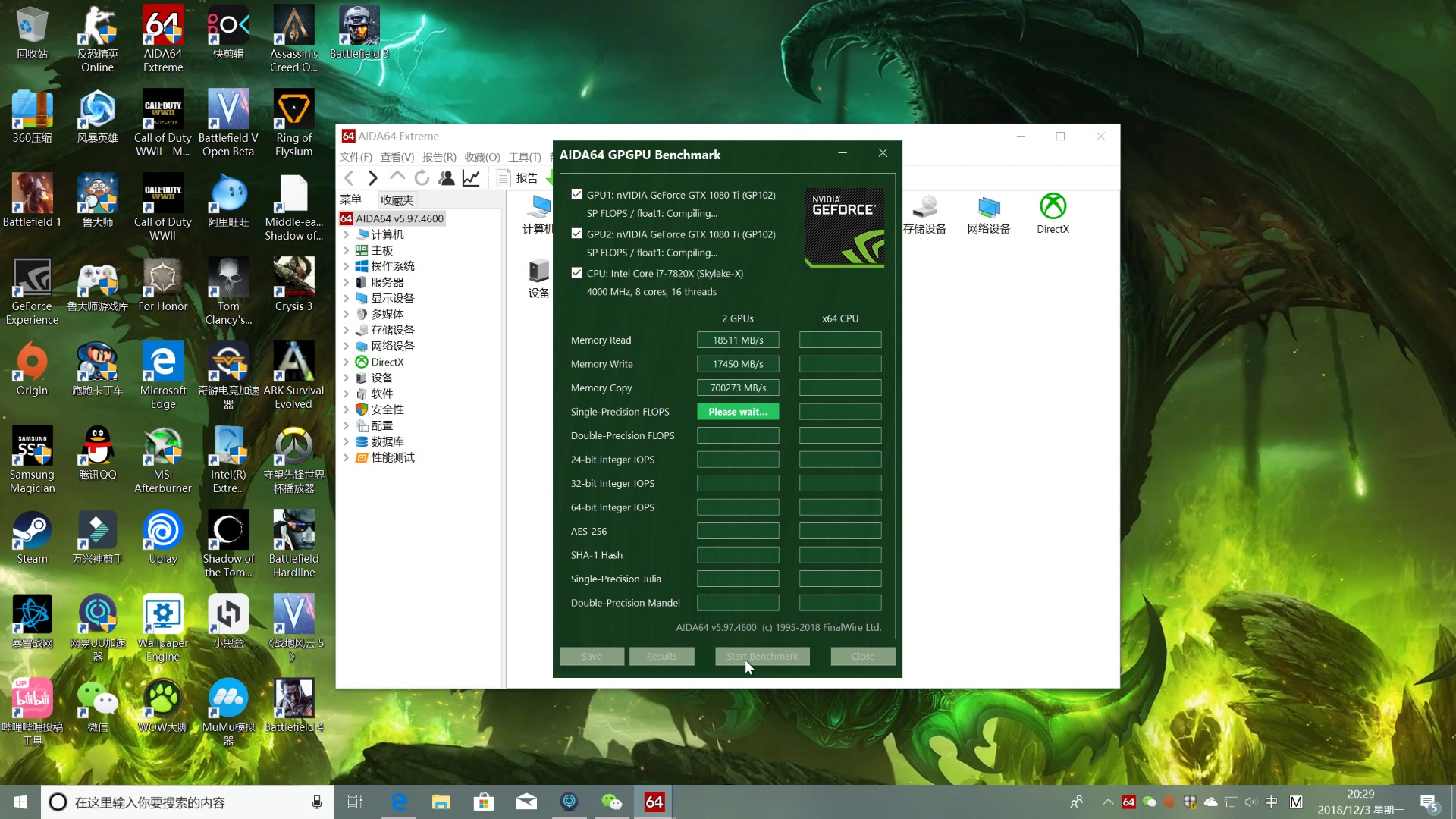Expand the 性能测试 tree node
The height and width of the screenshot is (819, 1456).
point(347,457)
